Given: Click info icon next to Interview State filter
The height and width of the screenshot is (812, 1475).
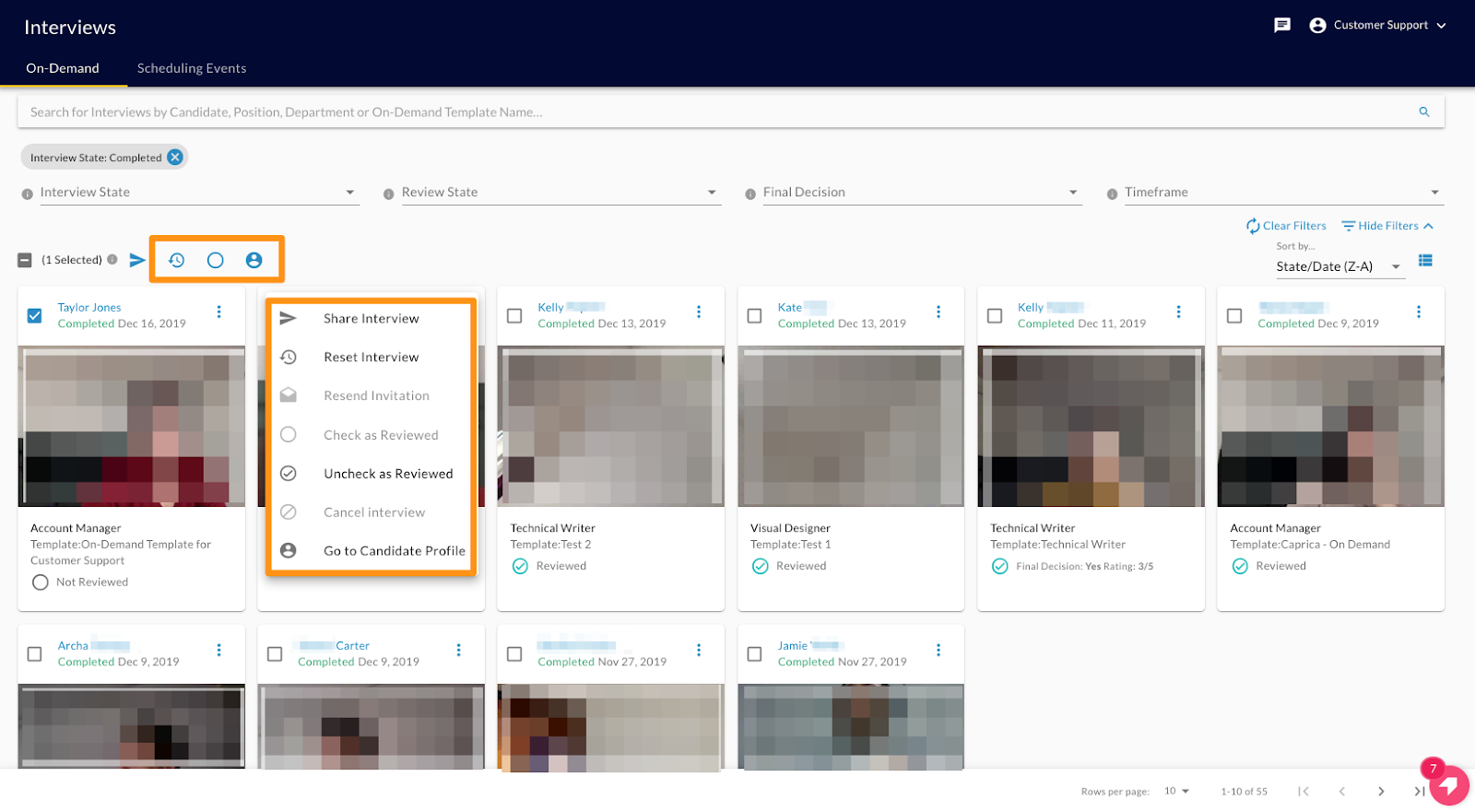Looking at the screenshot, I should click(x=28, y=194).
